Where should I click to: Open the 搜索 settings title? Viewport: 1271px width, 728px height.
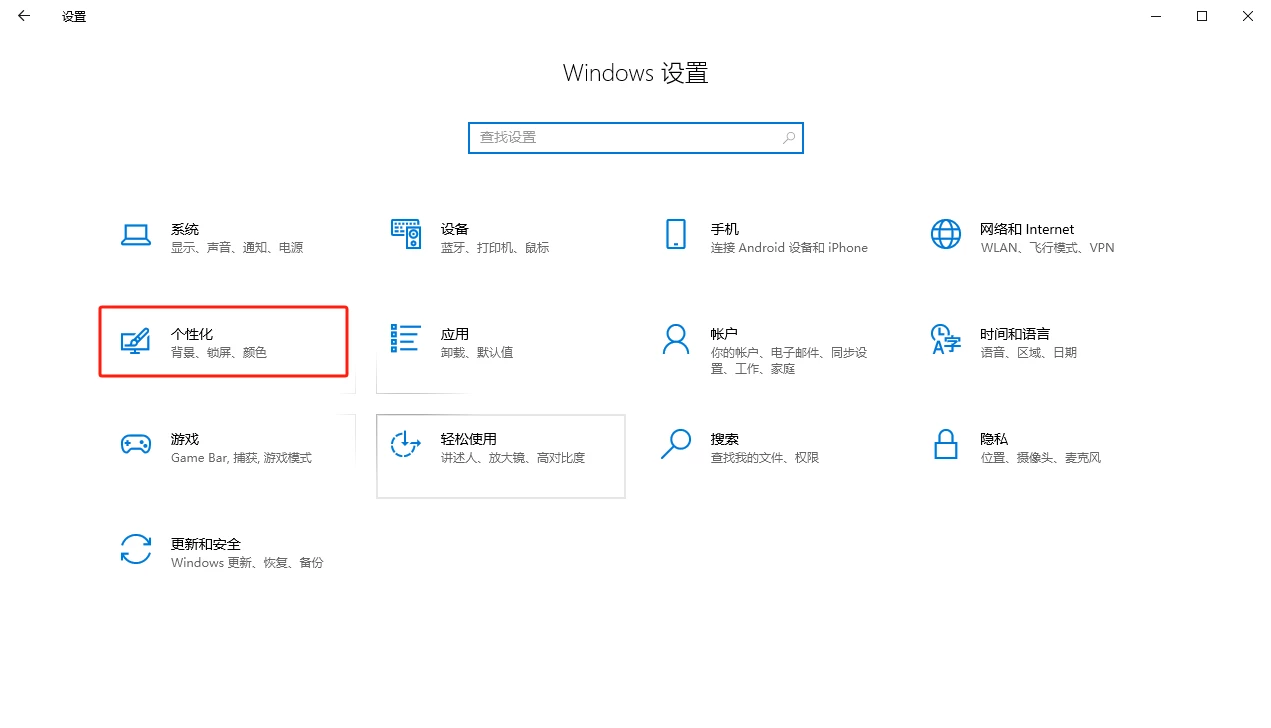[x=725, y=439]
